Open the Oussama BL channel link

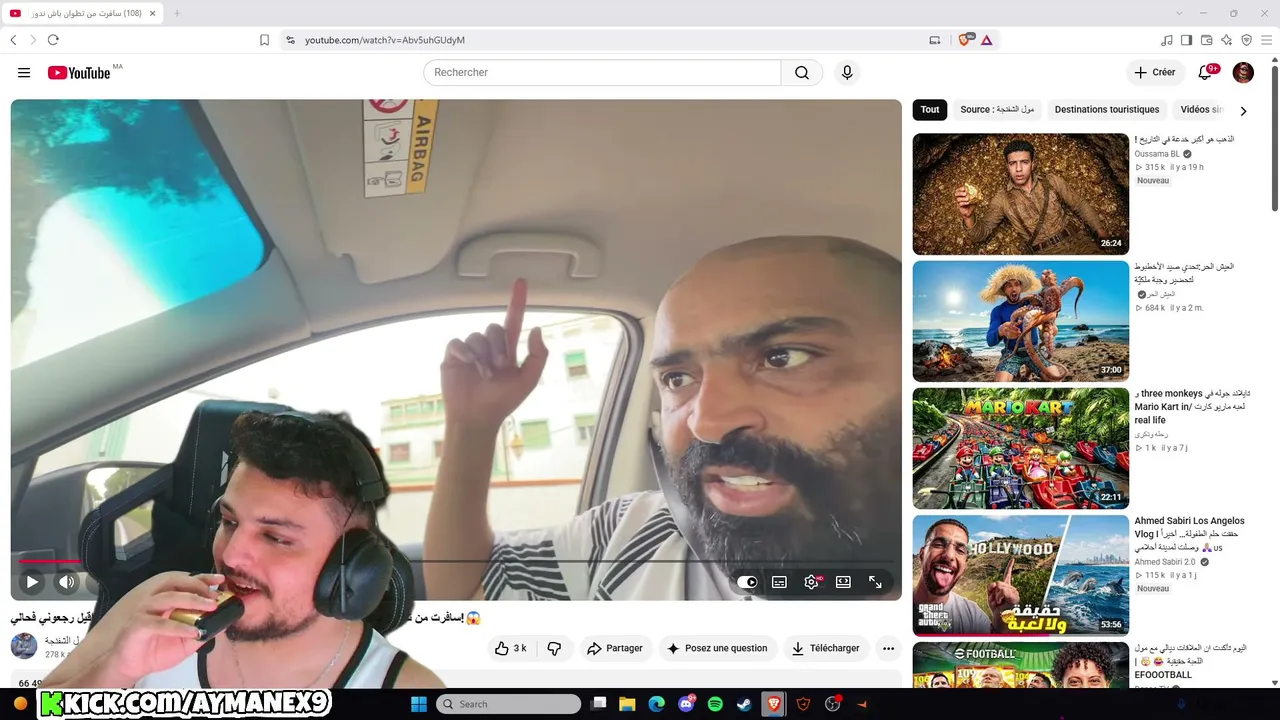[x=1157, y=154]
